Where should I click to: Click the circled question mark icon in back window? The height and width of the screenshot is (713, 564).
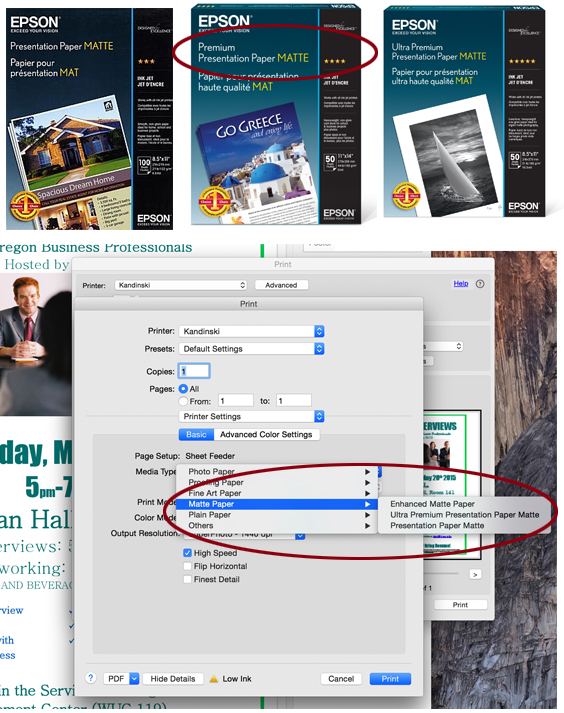click(x=480, y=284)
